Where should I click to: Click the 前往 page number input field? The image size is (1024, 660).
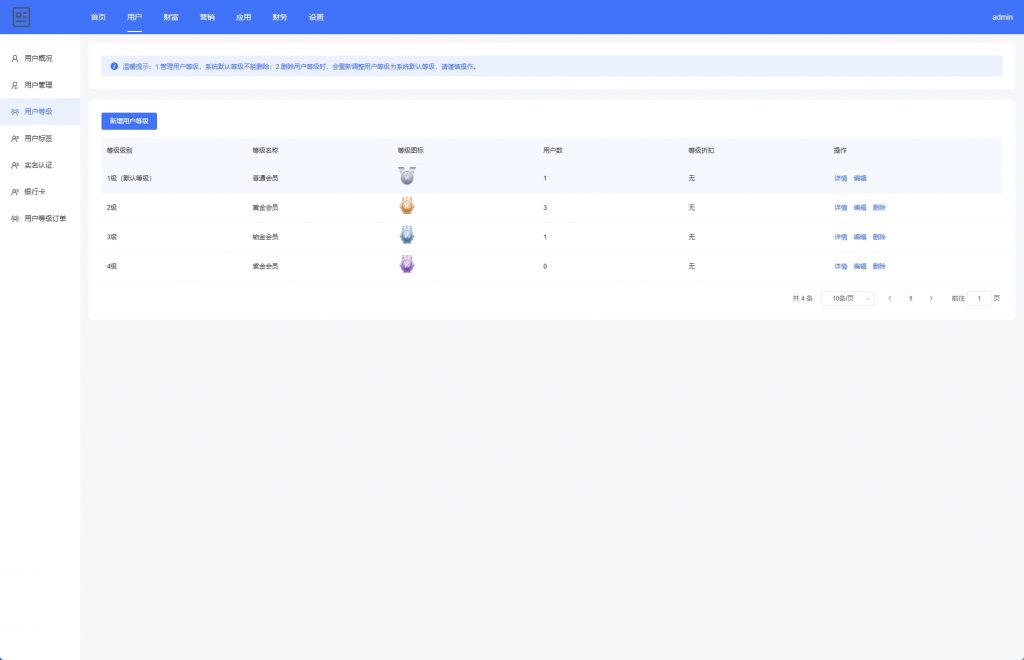click(979, 298)
